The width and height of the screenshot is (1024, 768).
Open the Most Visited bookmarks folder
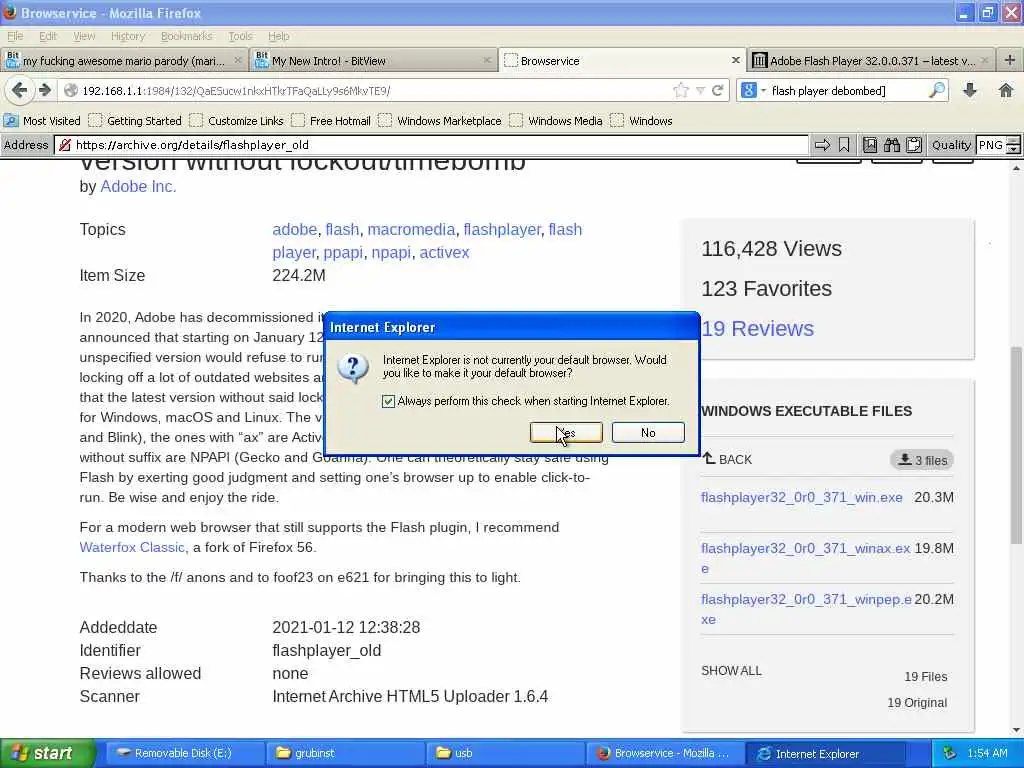pyautogui.click(x=42, y=121)
